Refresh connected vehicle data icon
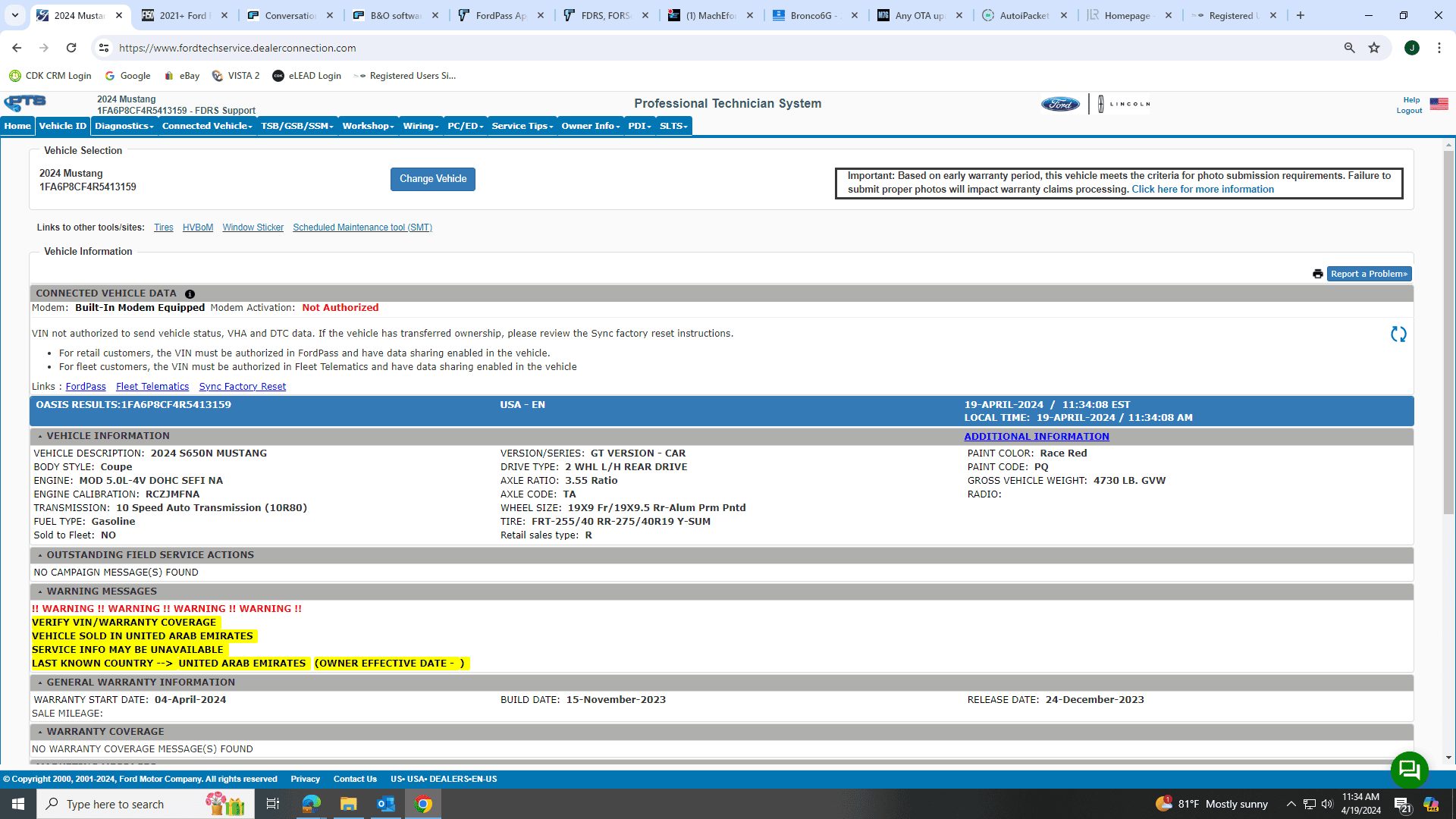The width and height of the screenshot is (1456, 819). [1398, 334]
